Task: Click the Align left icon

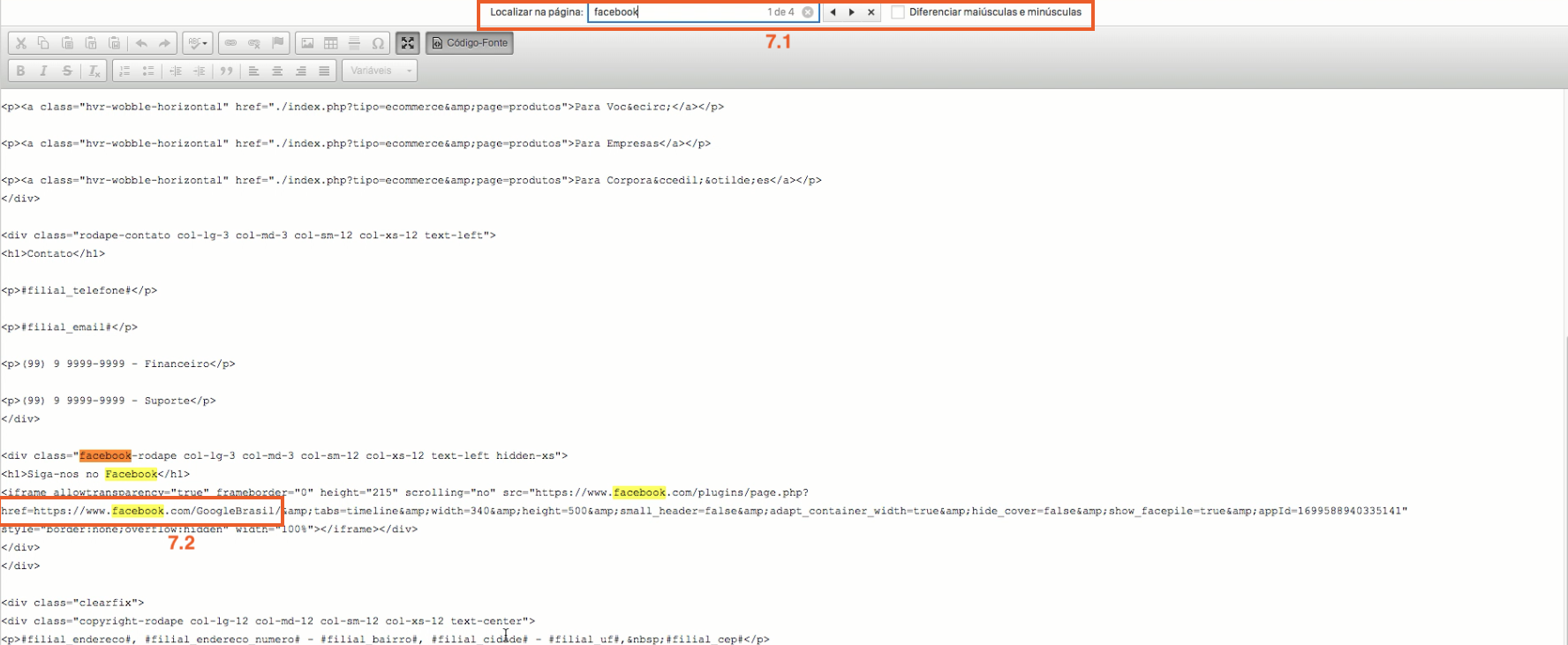Action: coord(253,71)
